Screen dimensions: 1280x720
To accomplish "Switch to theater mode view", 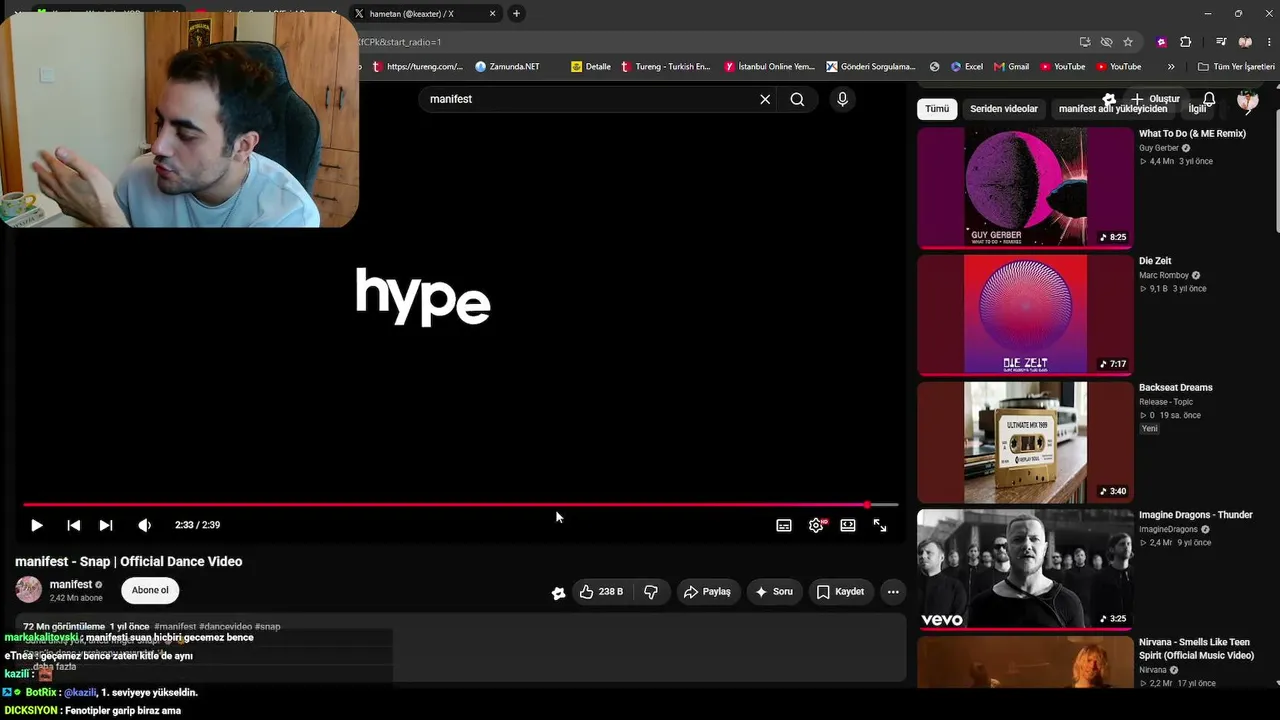I will 848,525.
